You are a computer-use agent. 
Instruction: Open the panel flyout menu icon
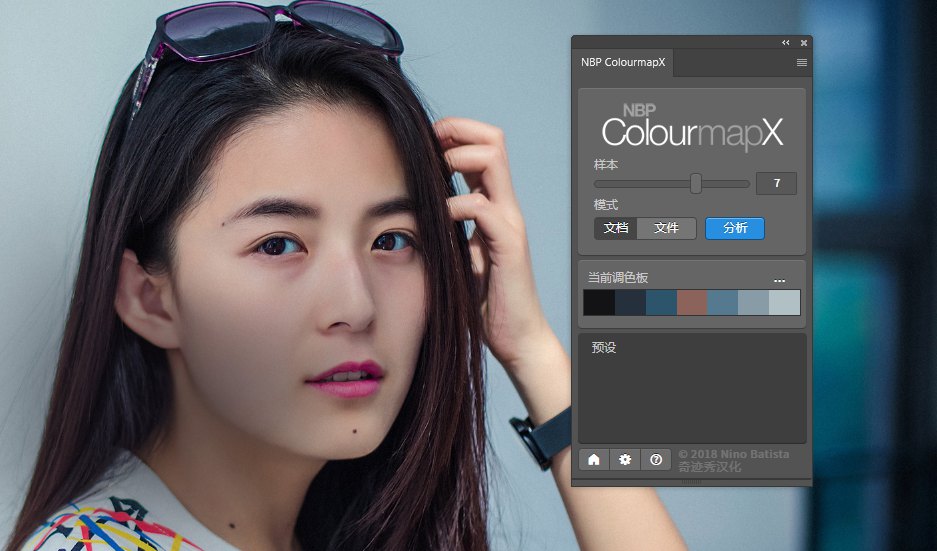pyautogui.click(x=802, y=63)
